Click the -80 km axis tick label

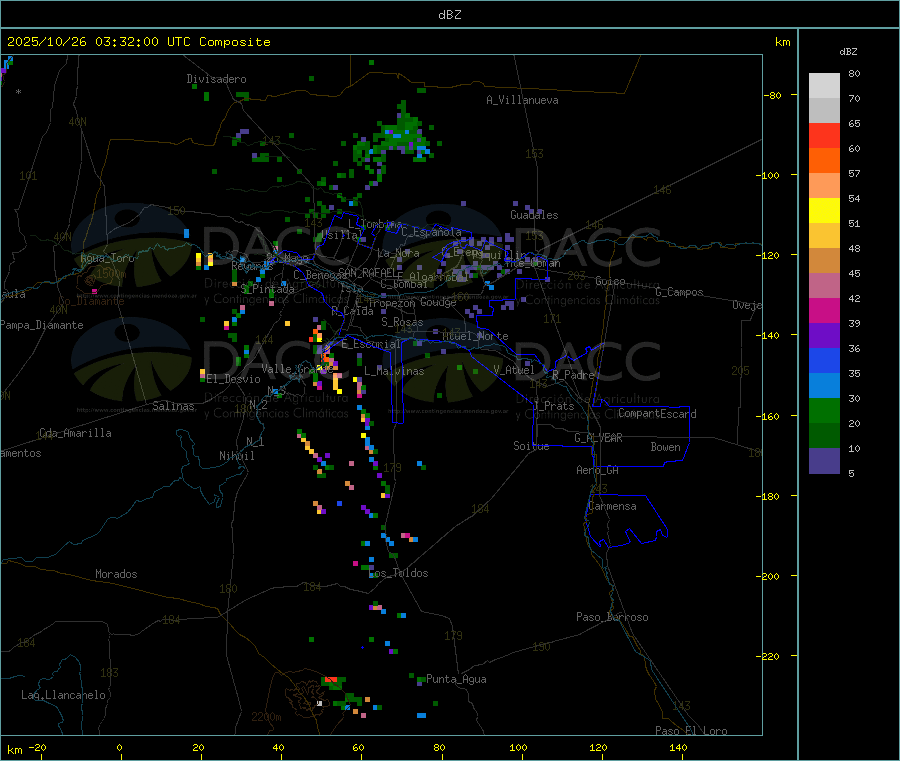pos(773,95)
